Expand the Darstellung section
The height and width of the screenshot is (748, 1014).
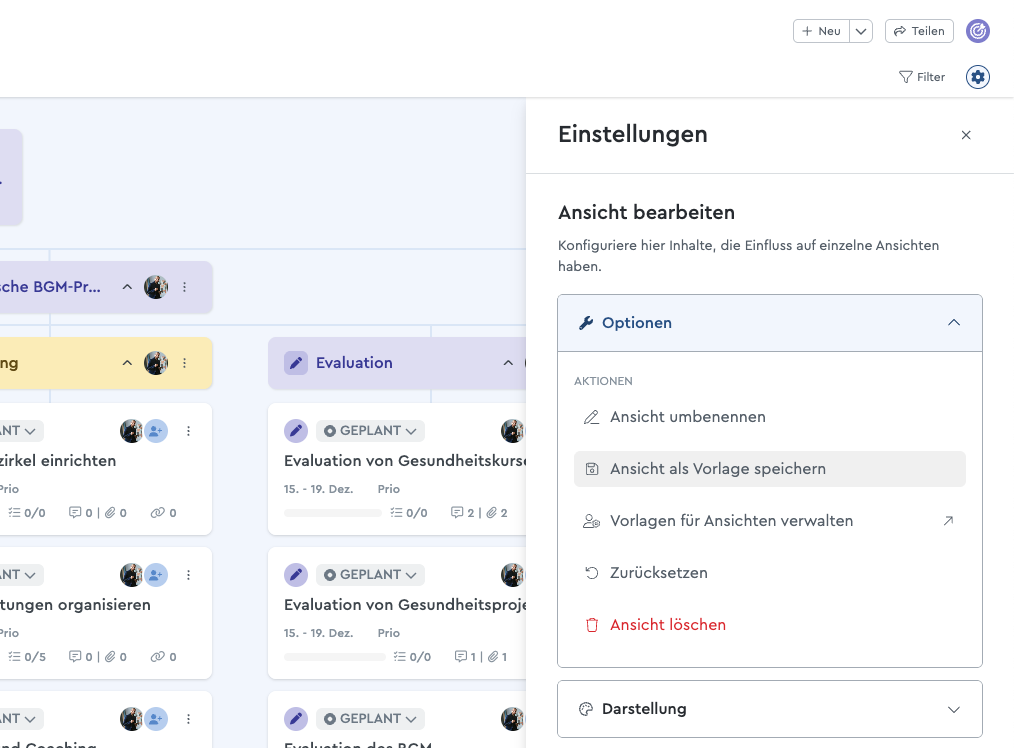pyautogui.click(x=953, y=709)
